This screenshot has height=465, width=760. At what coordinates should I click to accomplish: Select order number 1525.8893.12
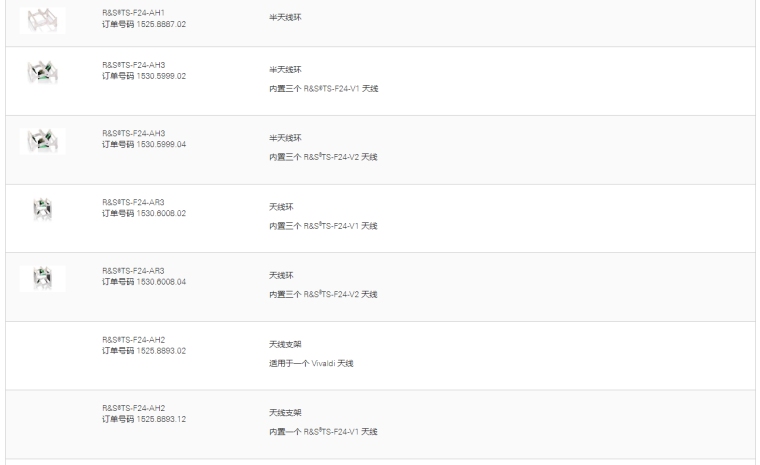pos(144,419)
